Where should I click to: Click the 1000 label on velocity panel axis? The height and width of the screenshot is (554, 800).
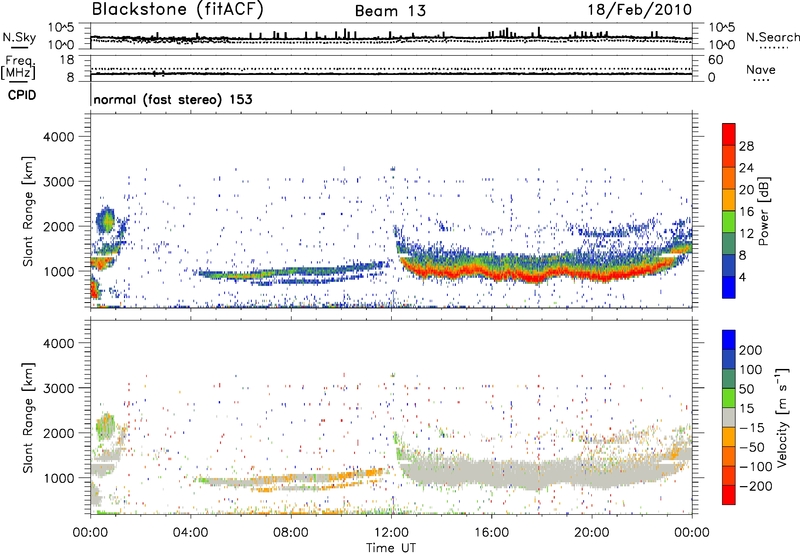tap(59, 478)
